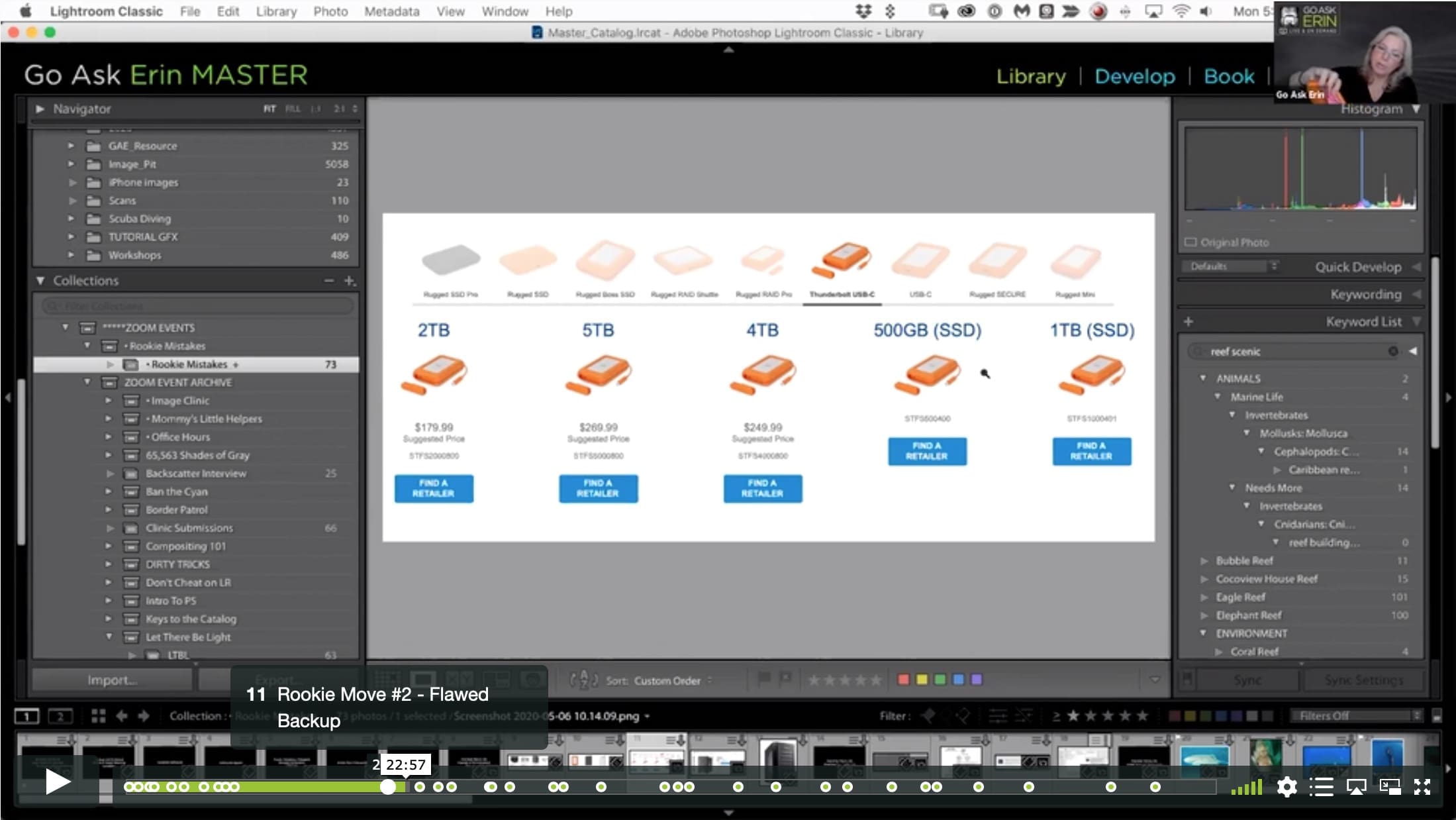Click the sort direction a-z icon

583,680
